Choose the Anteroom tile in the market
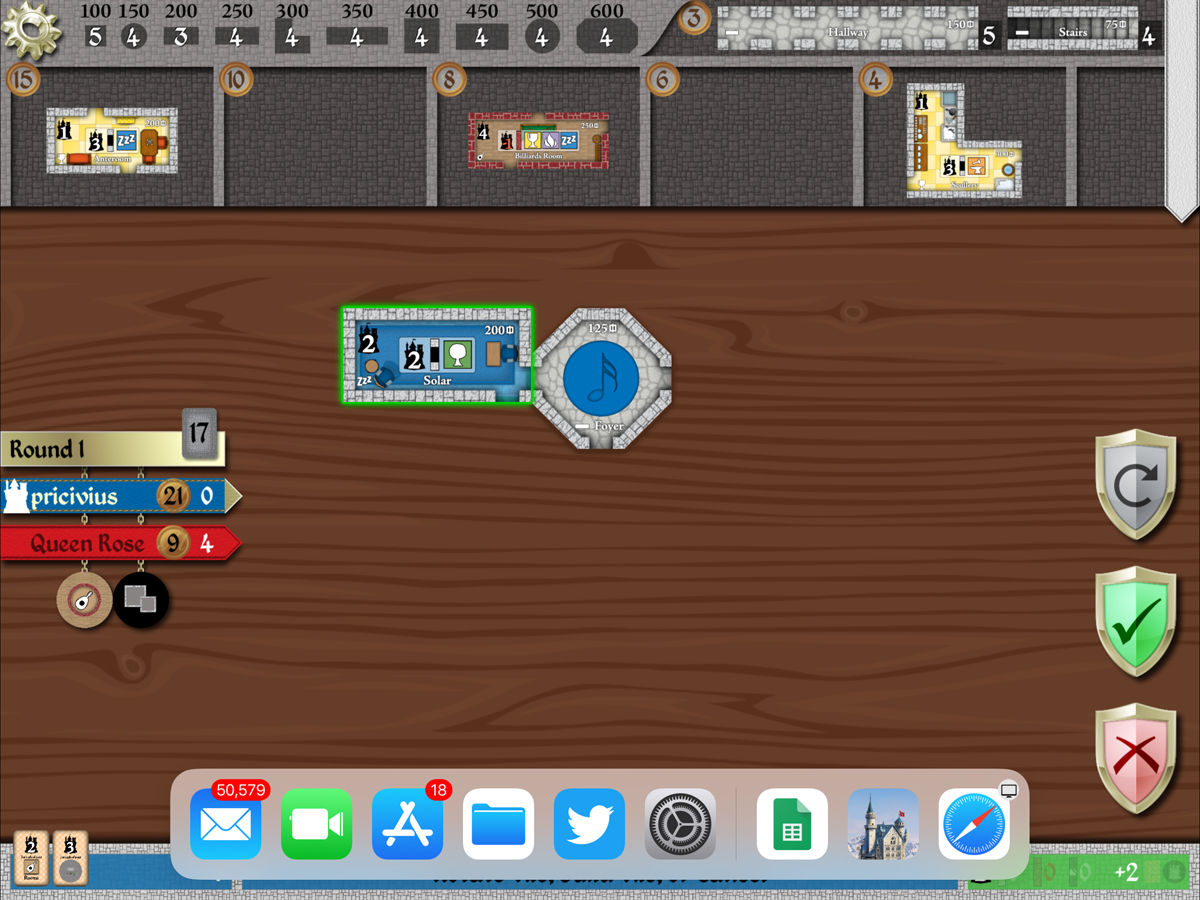The width and height of the screenshot is (1200, 900). (x=112, y=141)
